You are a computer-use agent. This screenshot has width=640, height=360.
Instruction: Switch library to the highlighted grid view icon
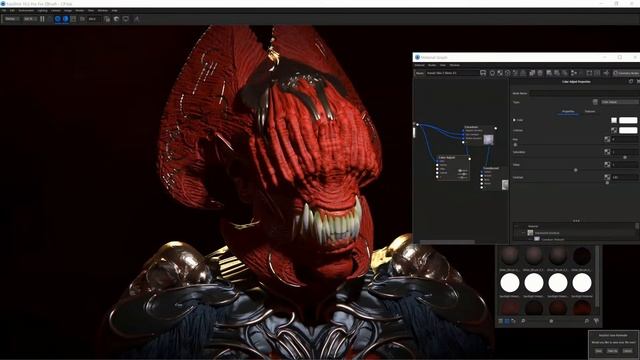pyautogui.click(x=507, y=322)
